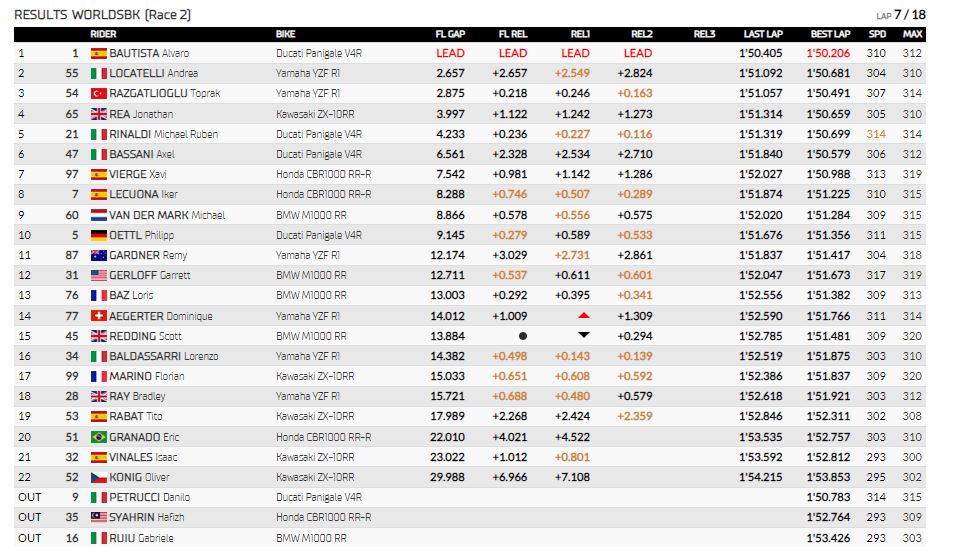This screenshot has height=555, width=958.
Task: Click OUT status for SYAHRIN Hafizh
Action: coord(30,517)
